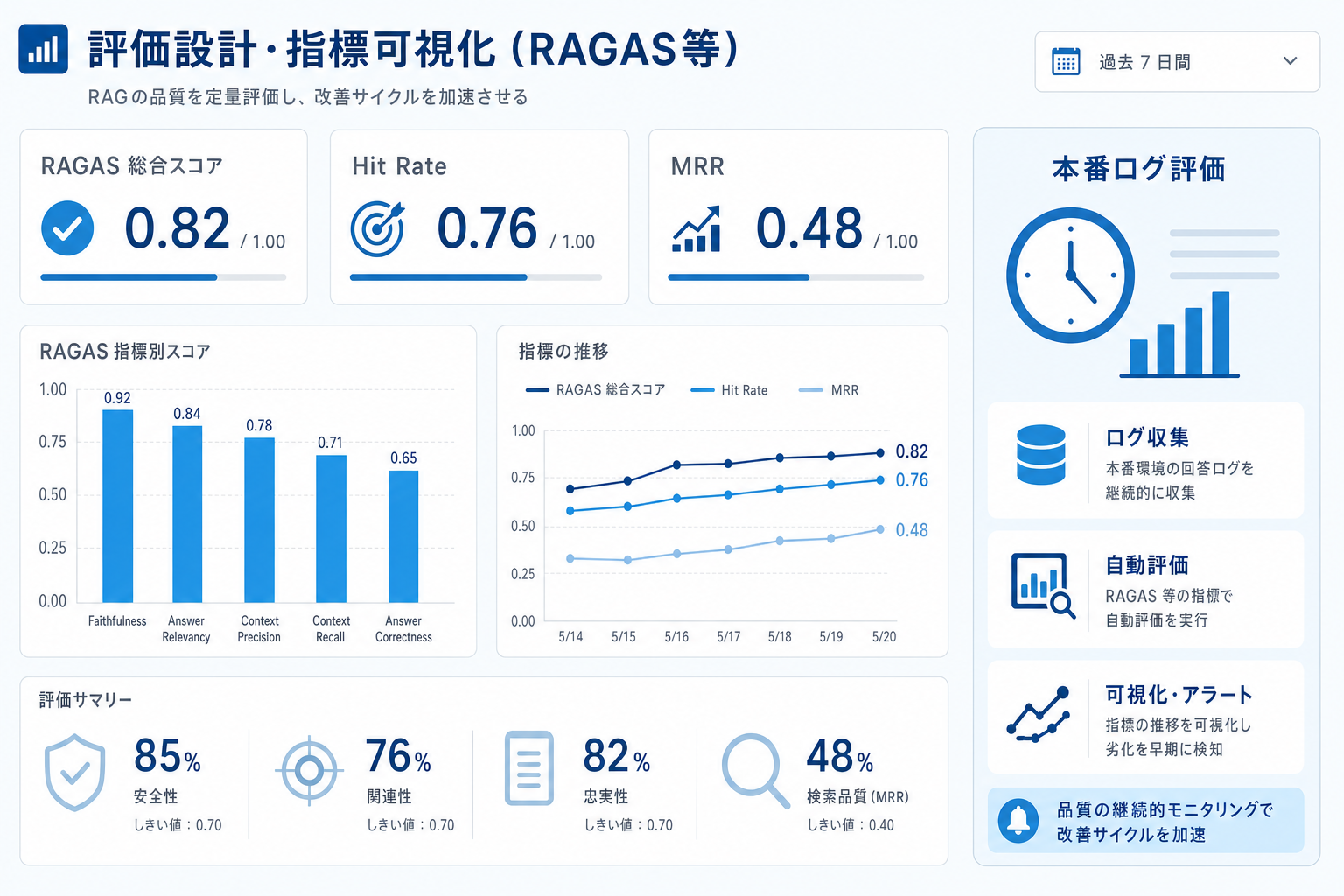Click the RAGAS 総合スコア progress bar
The width and height of the screenshot is (1344, 896).
164,277
